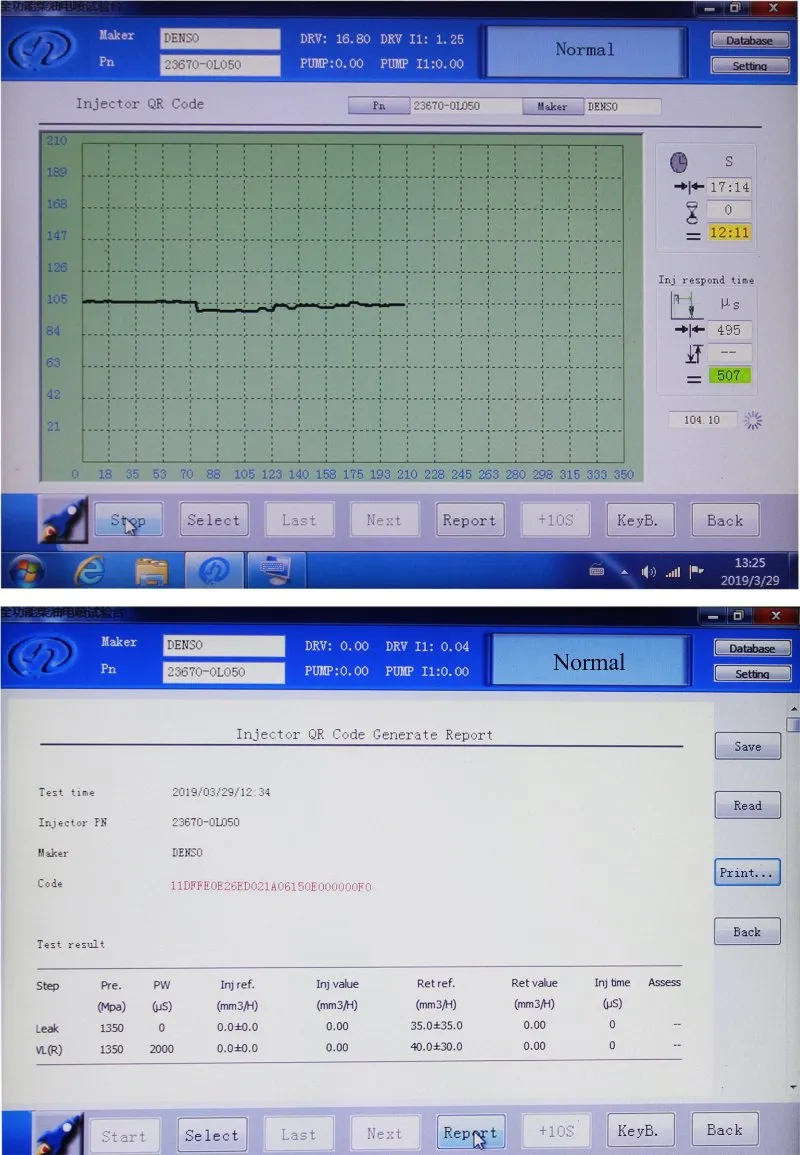Viewport: 800px width, 1155px height.
Task: Click Back in the graph window toolbar
Action: pyautogui.click(x=726, y=520)
